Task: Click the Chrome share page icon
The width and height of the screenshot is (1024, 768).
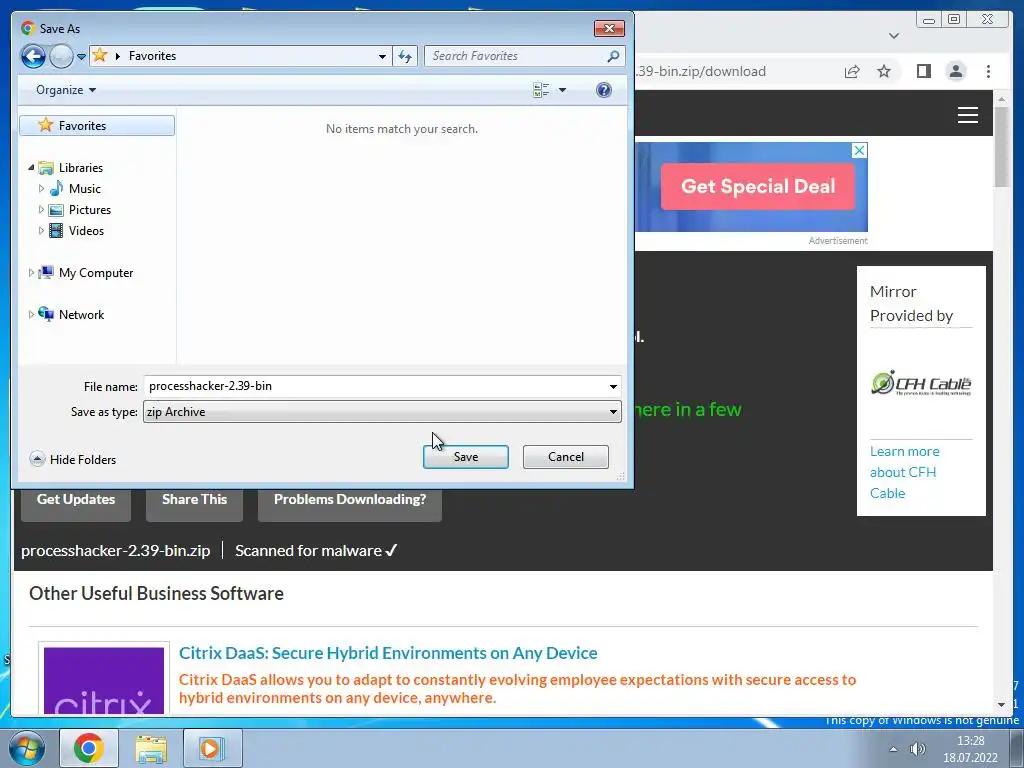Action: 852,71
